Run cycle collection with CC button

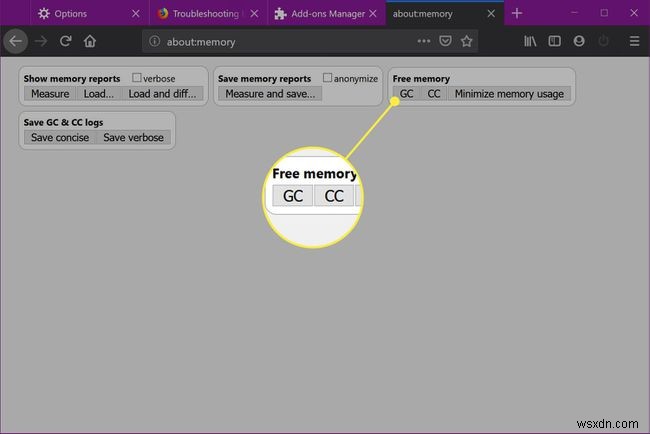click(x=434, y=94)
